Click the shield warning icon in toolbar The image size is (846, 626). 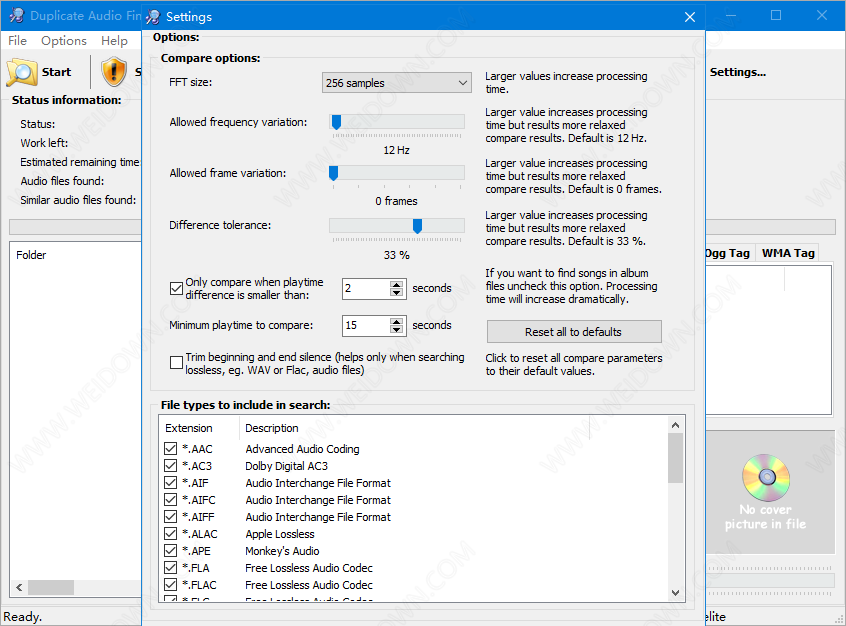[x=114, y=72]
